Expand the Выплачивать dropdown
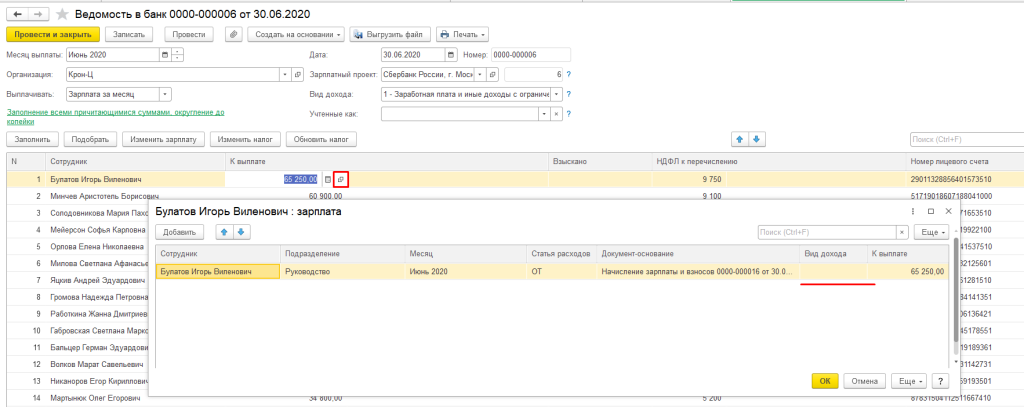This screenshot has height=407, width=1024. point(165,95)
